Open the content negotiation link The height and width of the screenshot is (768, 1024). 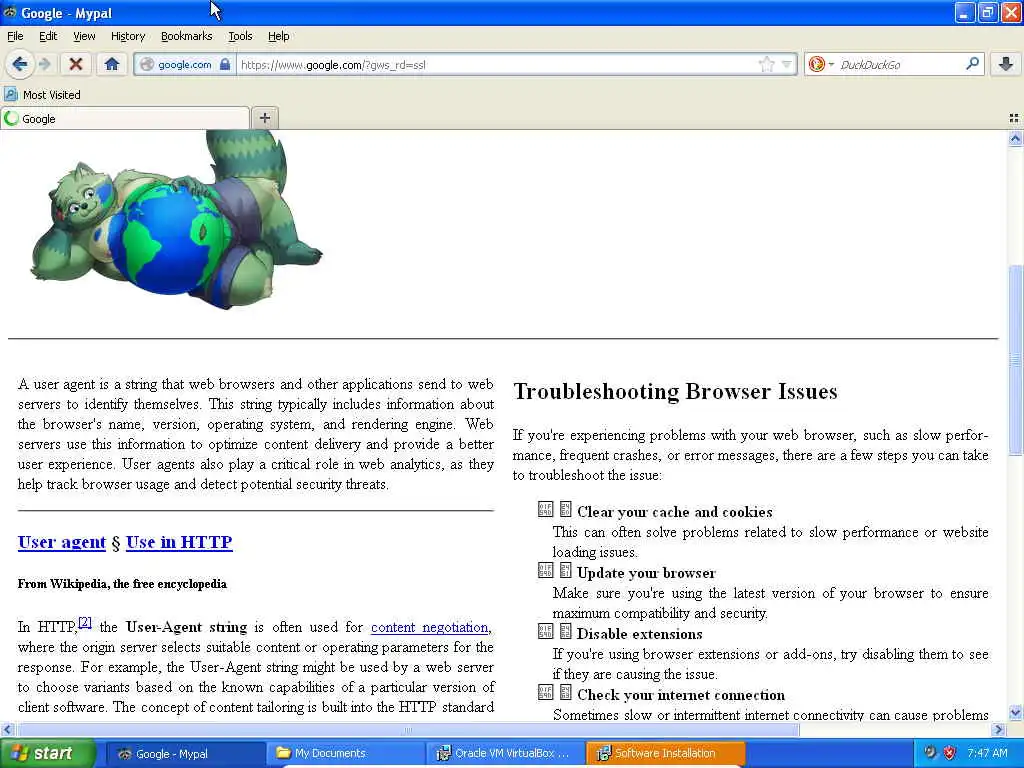429,628
